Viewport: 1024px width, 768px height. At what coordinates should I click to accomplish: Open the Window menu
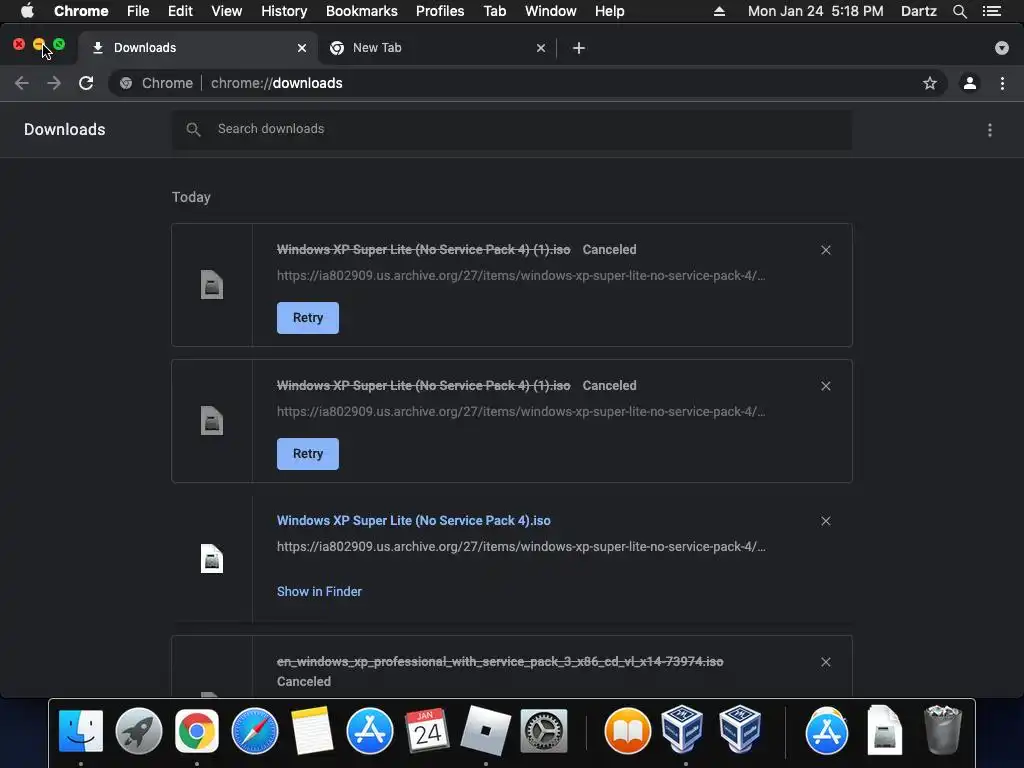[x=551, y=11]
